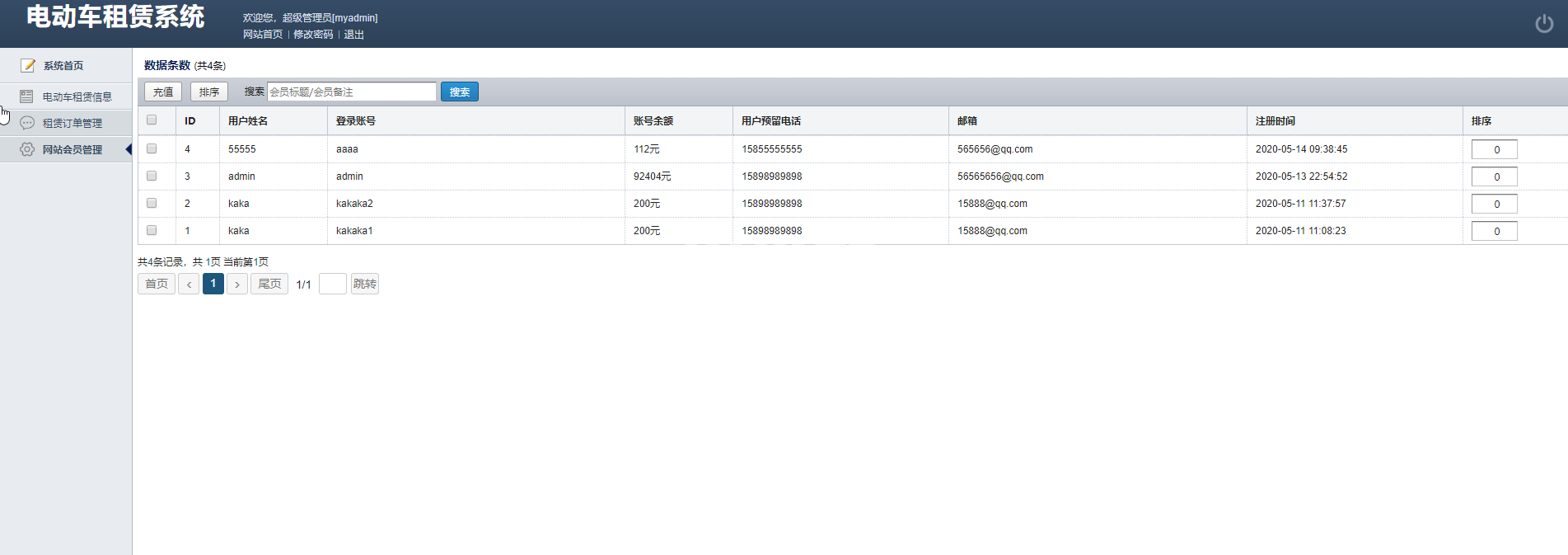Collapse the 网站会员管理 sidebar arrow
Image resolution: width=1568 pixels, height=555 pixels.
tap(128, 149)
